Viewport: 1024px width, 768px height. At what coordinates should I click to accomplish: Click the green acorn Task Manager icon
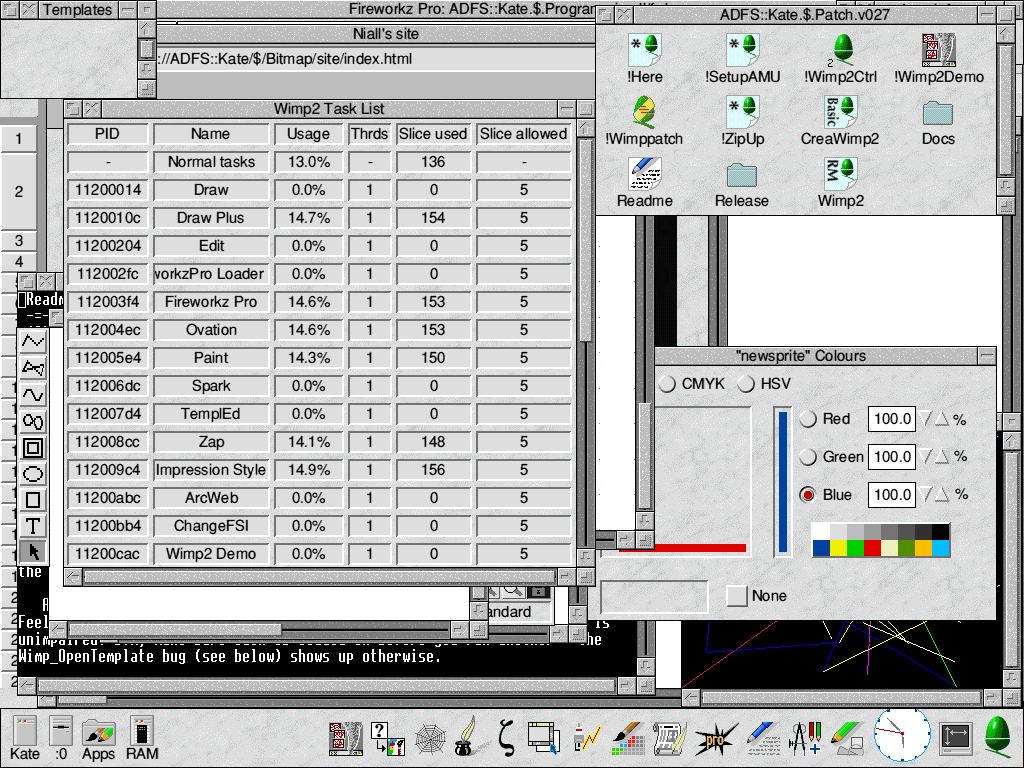pyautogui.click(x=998, y=738)
